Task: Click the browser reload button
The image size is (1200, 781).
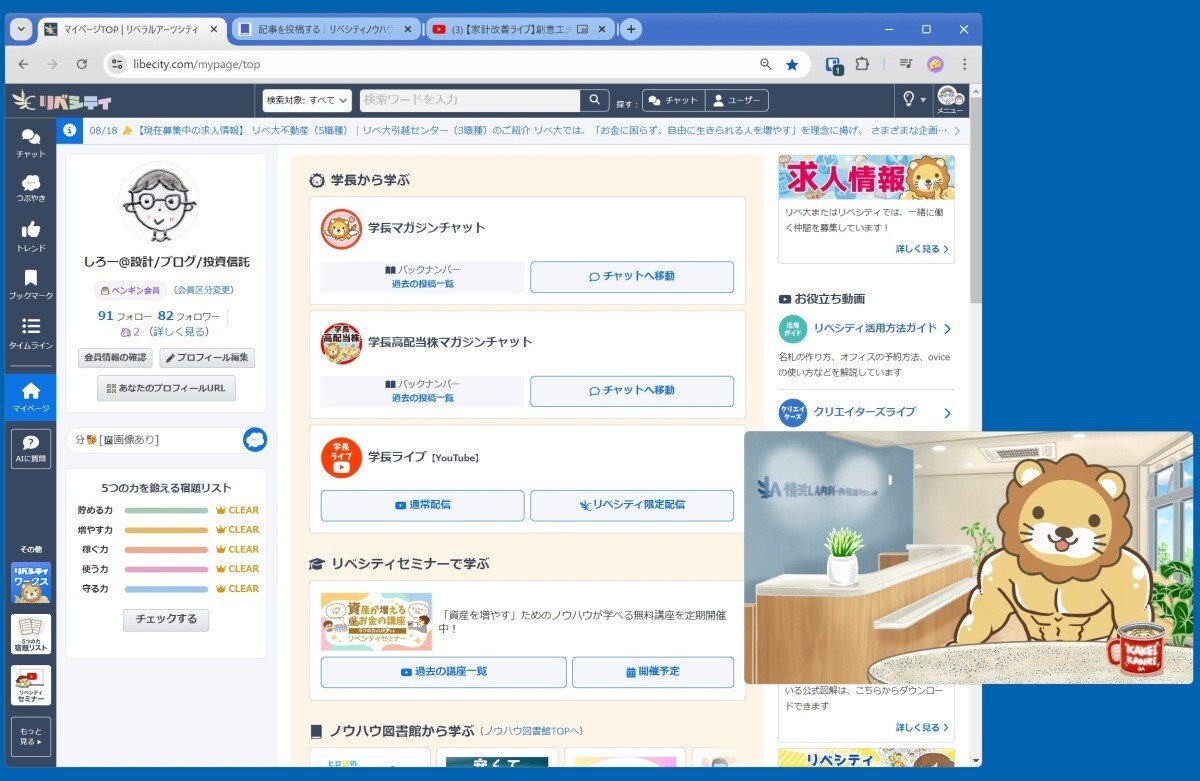Action: [82, 64]
